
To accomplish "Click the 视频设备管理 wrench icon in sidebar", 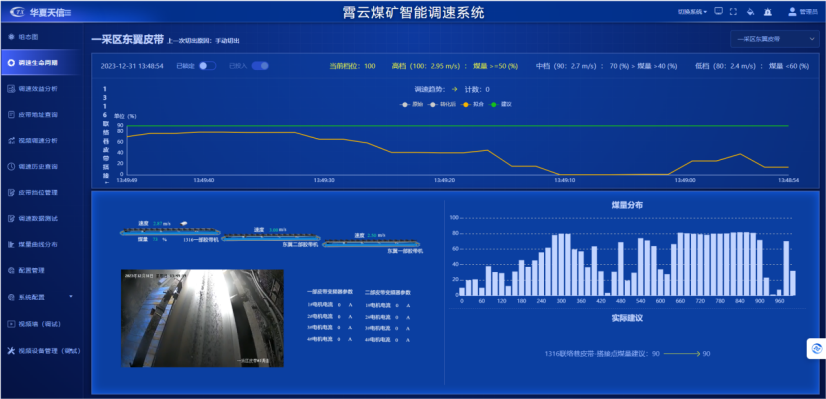I will 11,351.
